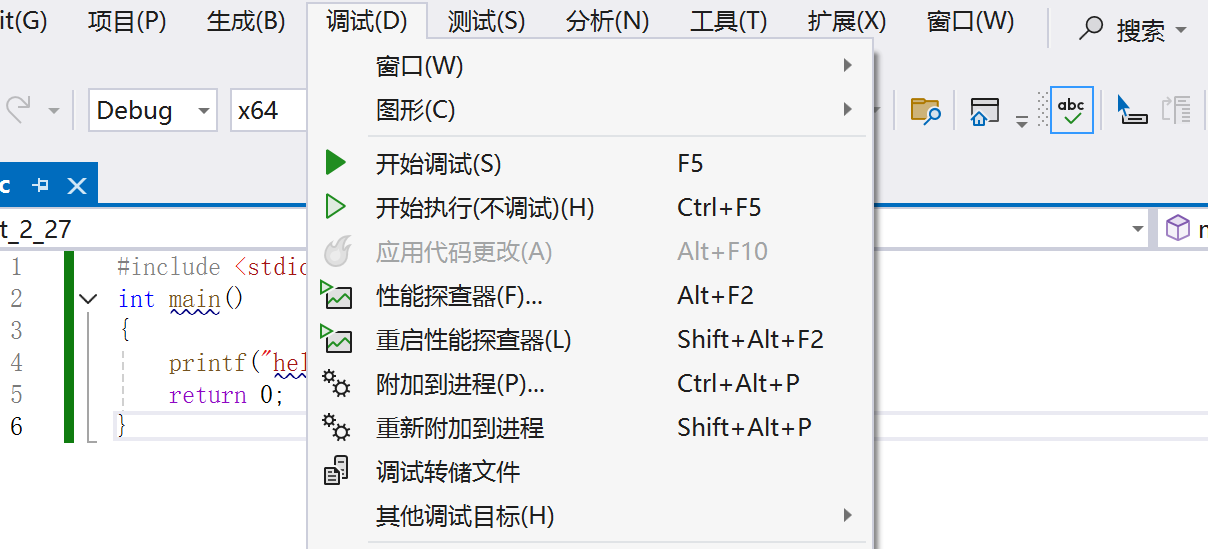
Task: Open the Tools (工具) menu
Action: tap(728, 21)
